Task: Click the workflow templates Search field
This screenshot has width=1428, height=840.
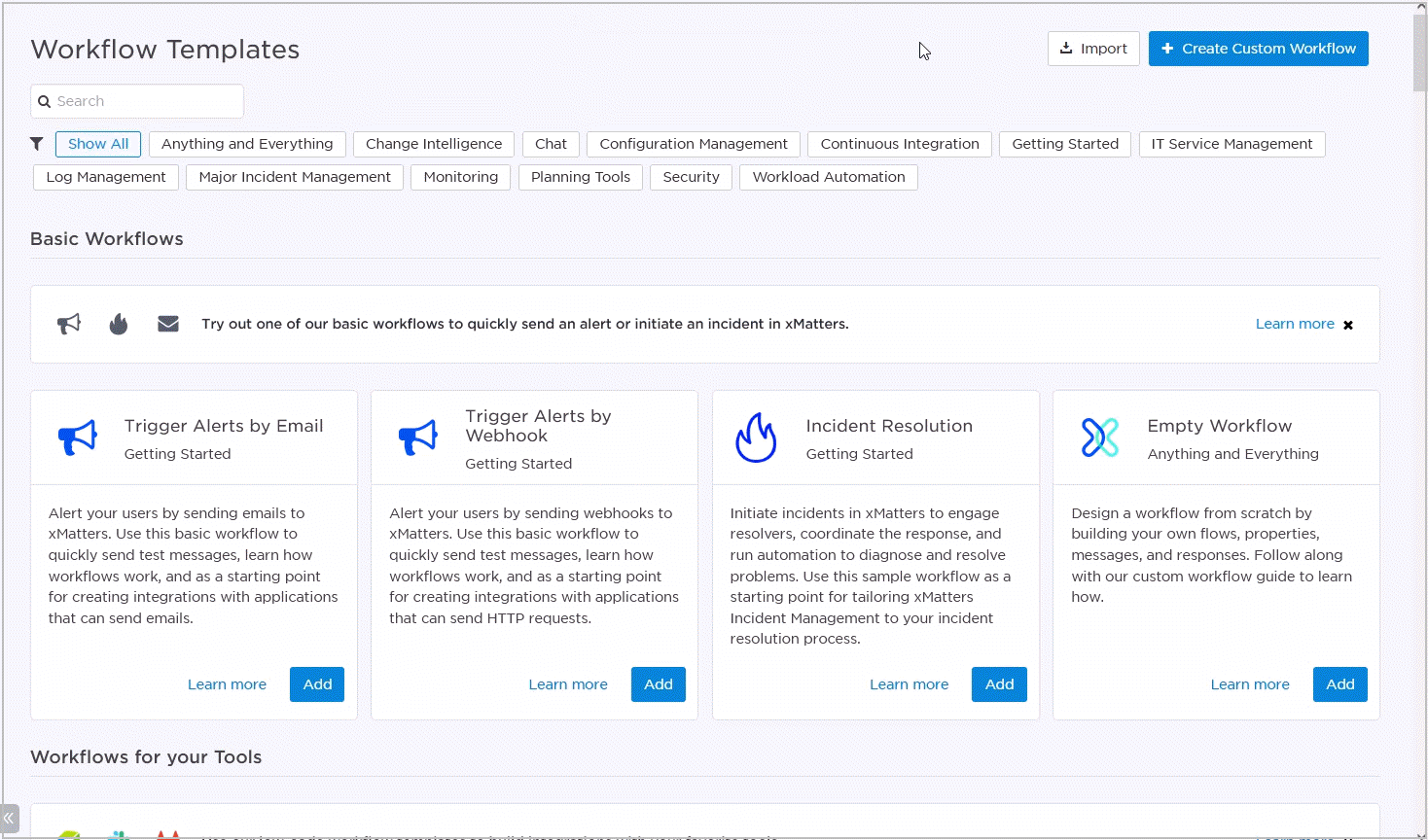Action: pyautogui.click(x=137, y=101)
